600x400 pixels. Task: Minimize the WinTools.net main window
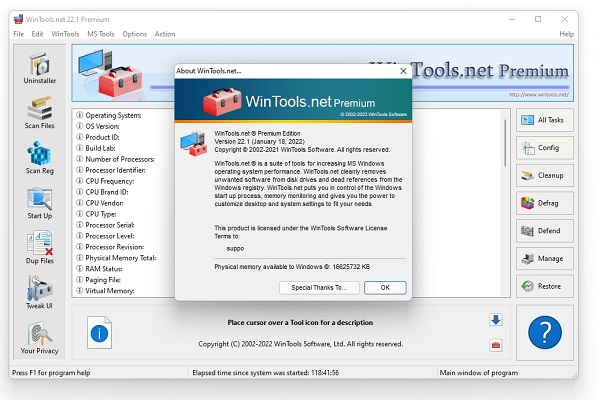(512, 19)
